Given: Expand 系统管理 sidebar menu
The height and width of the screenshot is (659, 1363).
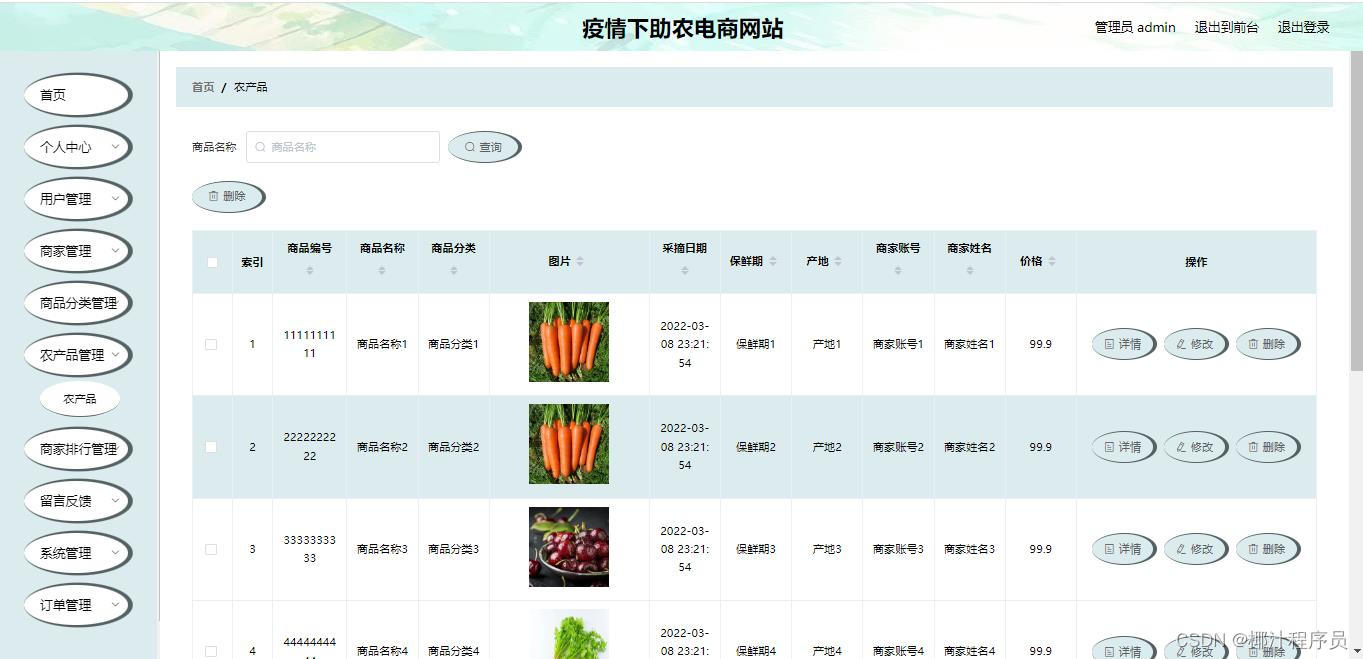Looking at the screenshot, I should pos(77,553).
